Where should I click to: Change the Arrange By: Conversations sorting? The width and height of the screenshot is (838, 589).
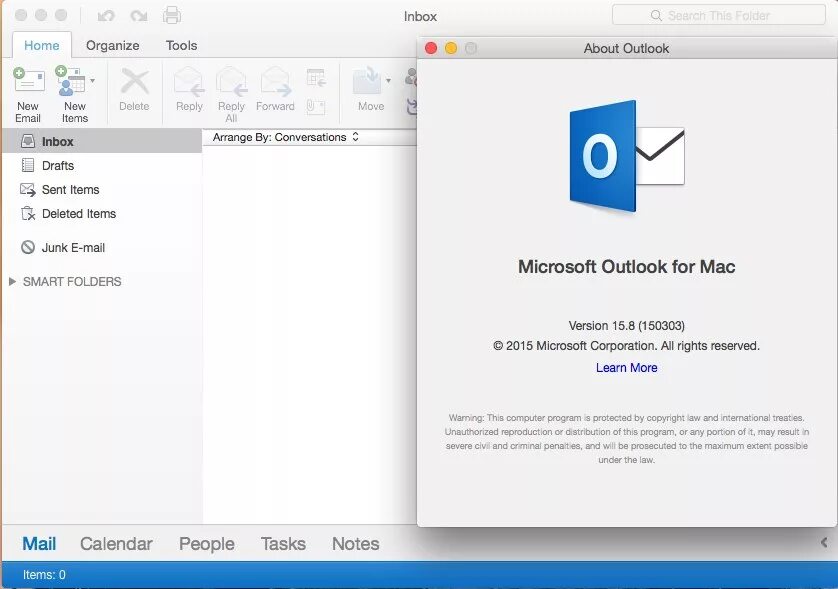(x=285, y=137)
